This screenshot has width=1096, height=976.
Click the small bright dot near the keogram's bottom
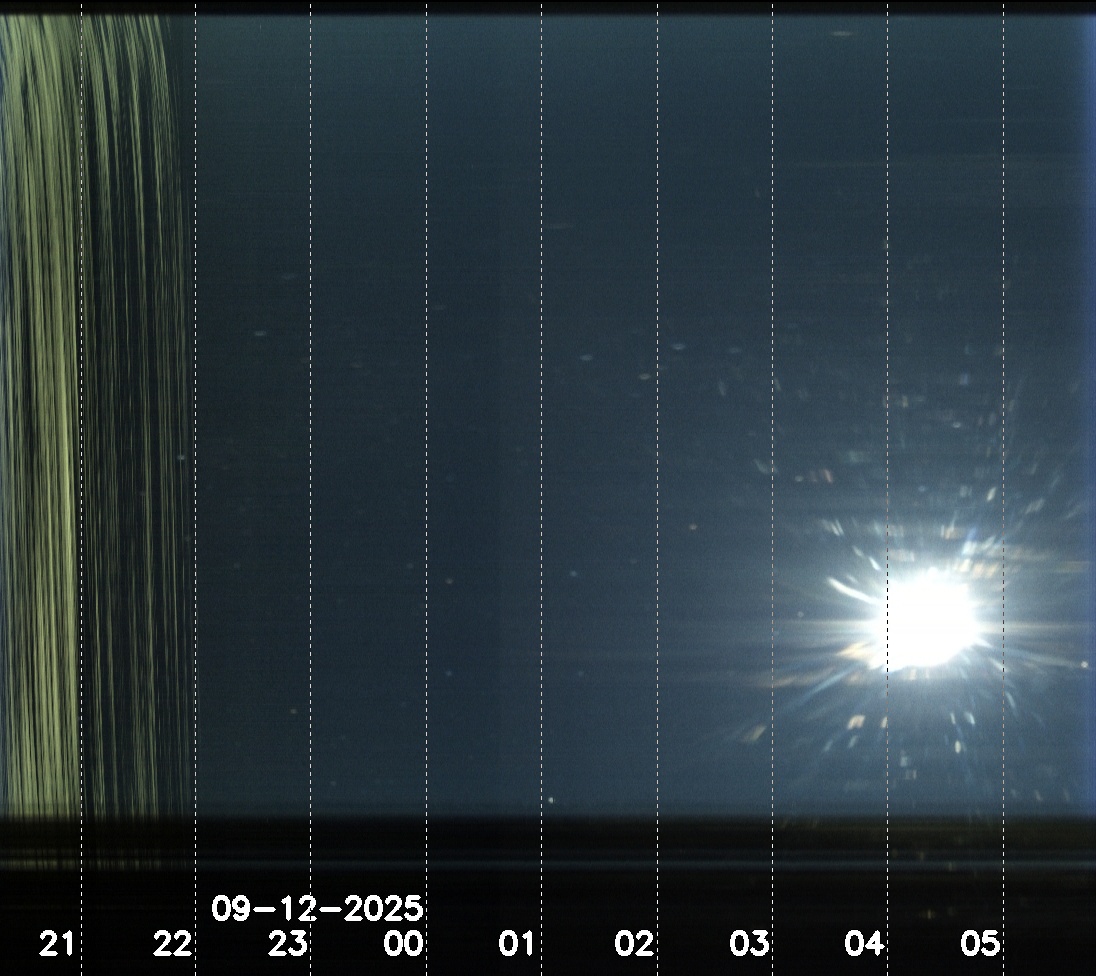[550, 799]
